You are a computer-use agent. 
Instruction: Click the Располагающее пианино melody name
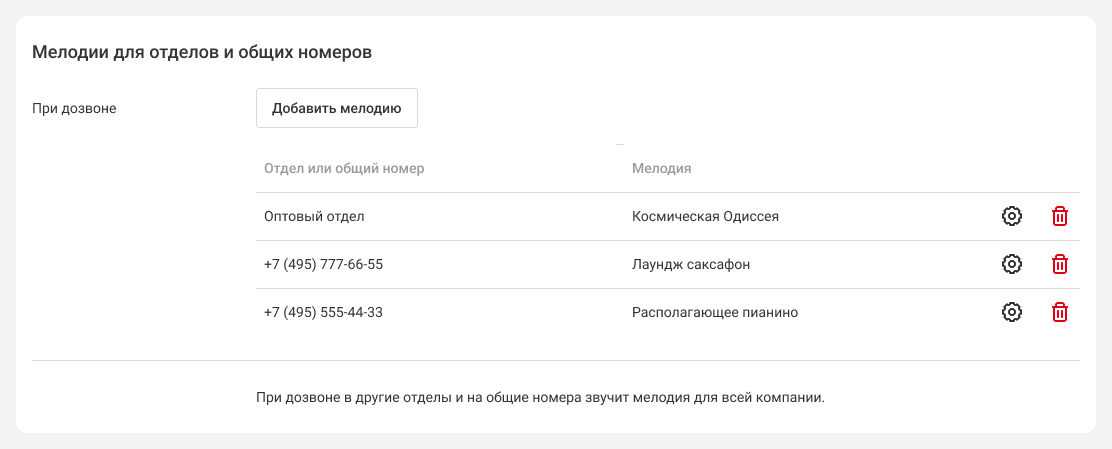pos(715,312)
